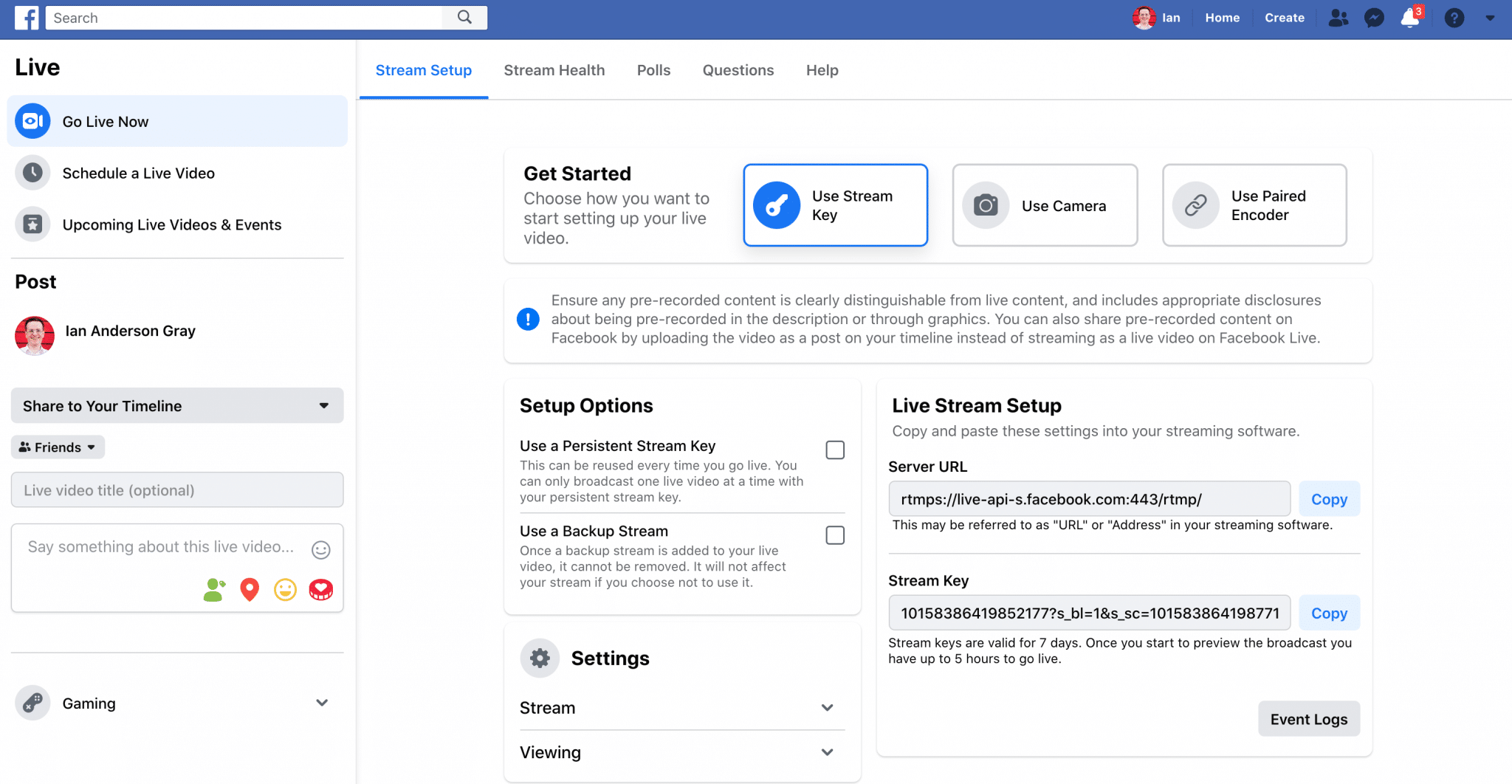Enable Use a Persistent Stream Key checkbox

[835, 450]
